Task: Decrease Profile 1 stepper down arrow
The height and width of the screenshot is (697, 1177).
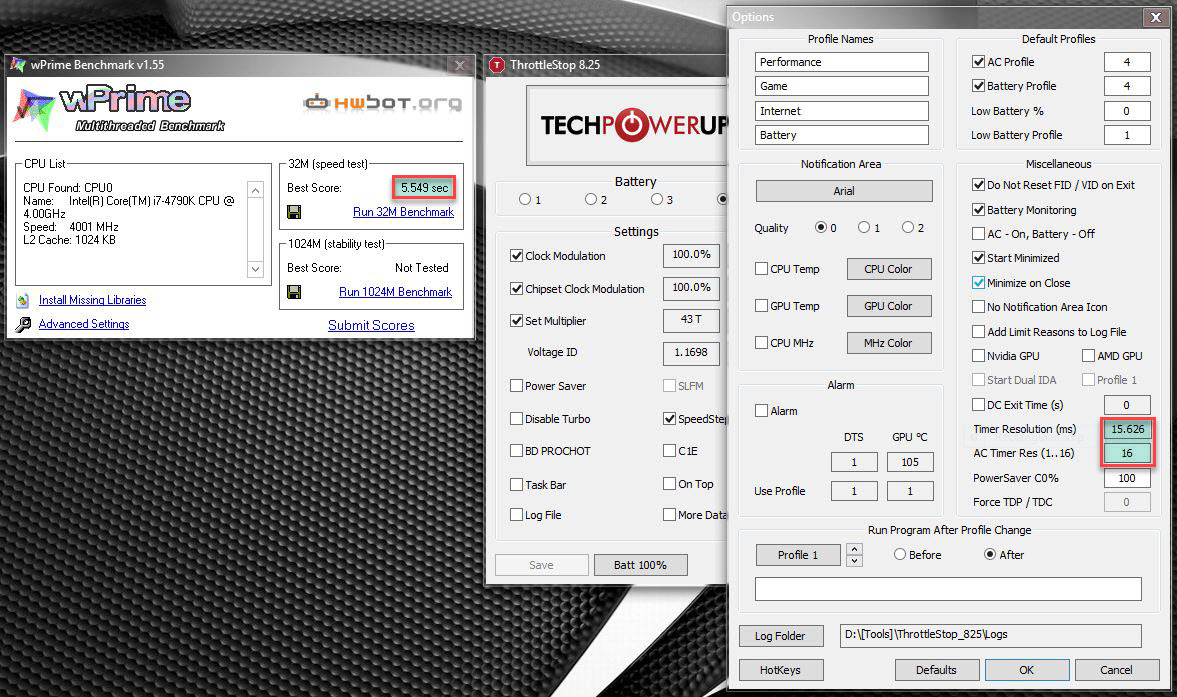Action: coord(854,561)
